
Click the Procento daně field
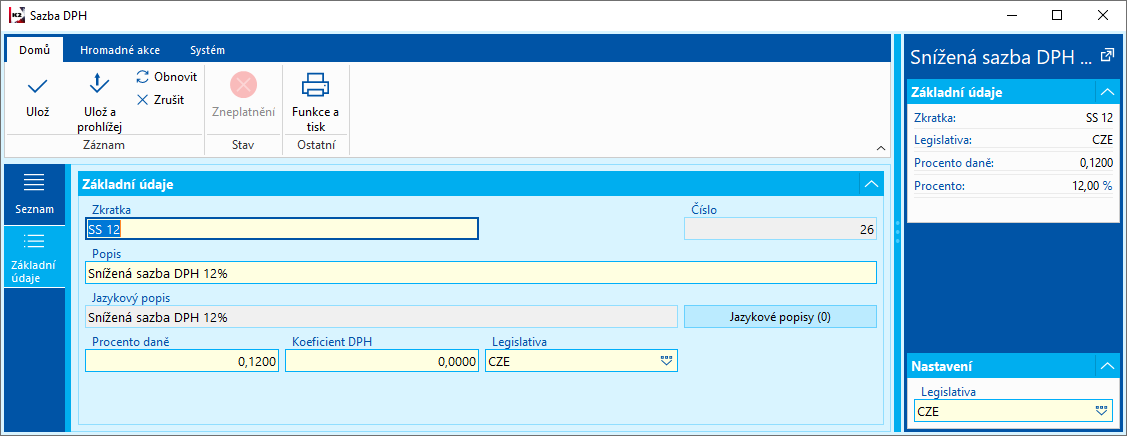click(x=182, y=361)
